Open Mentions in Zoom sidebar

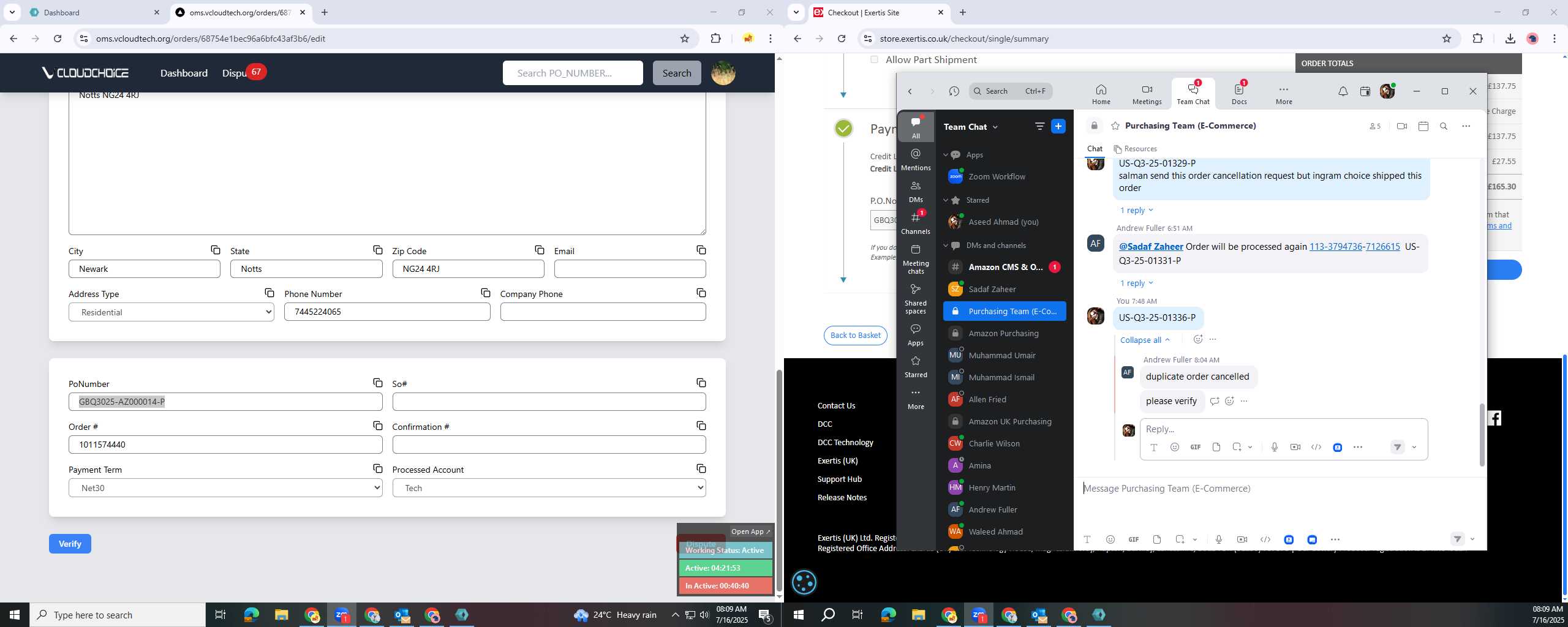tap(916, 159)
